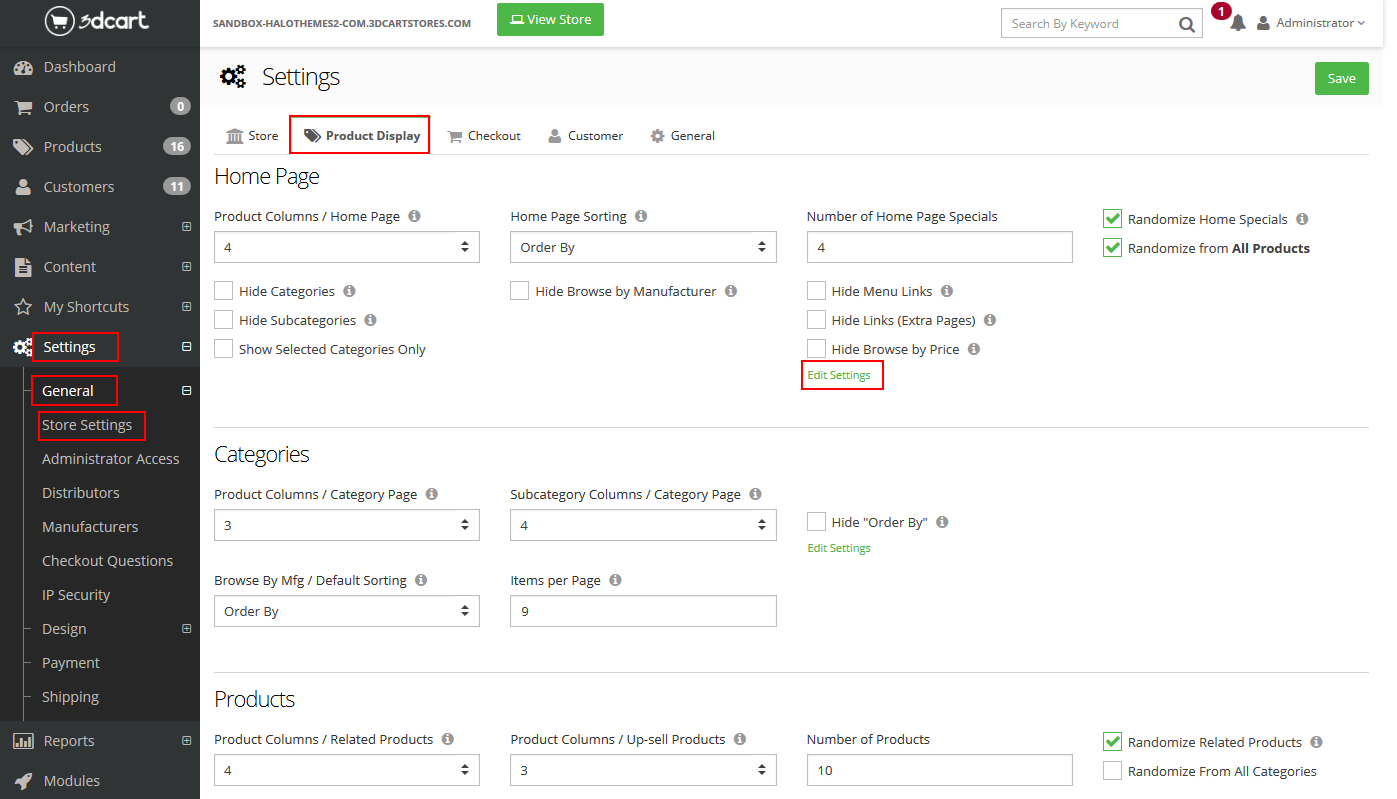Image resolution: width=1397 pixels, height=799 pixels.
Task: Expand the Marketing sidebar menu
Action: pos(186,227)
